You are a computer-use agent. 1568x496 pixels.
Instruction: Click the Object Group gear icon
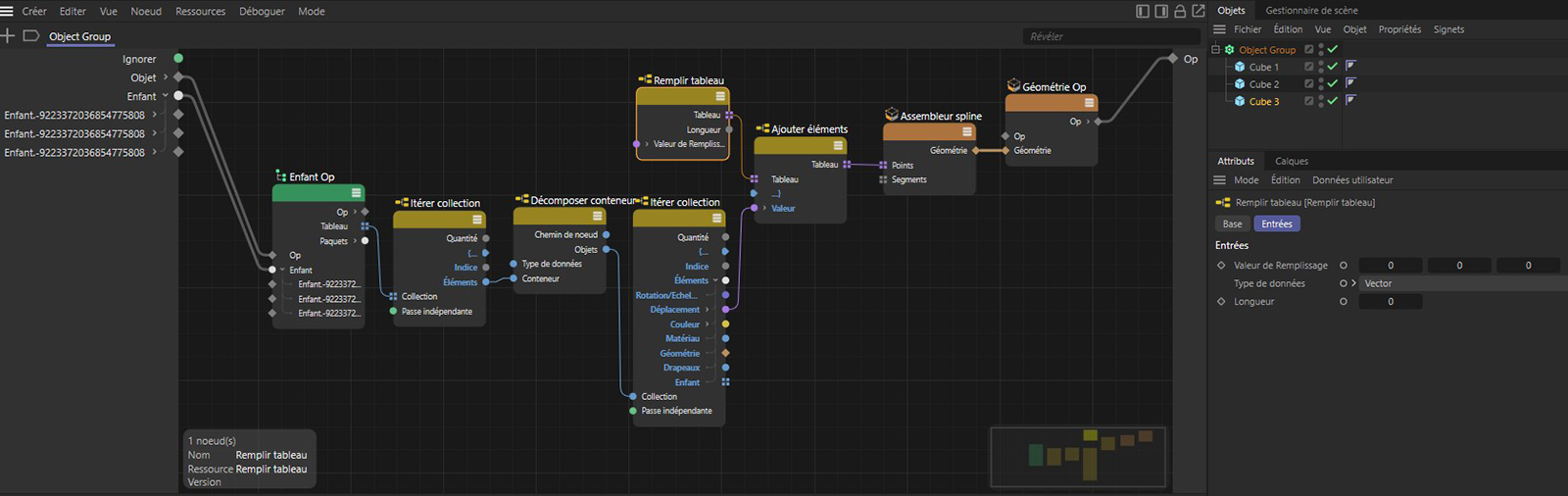[1229, 50]
